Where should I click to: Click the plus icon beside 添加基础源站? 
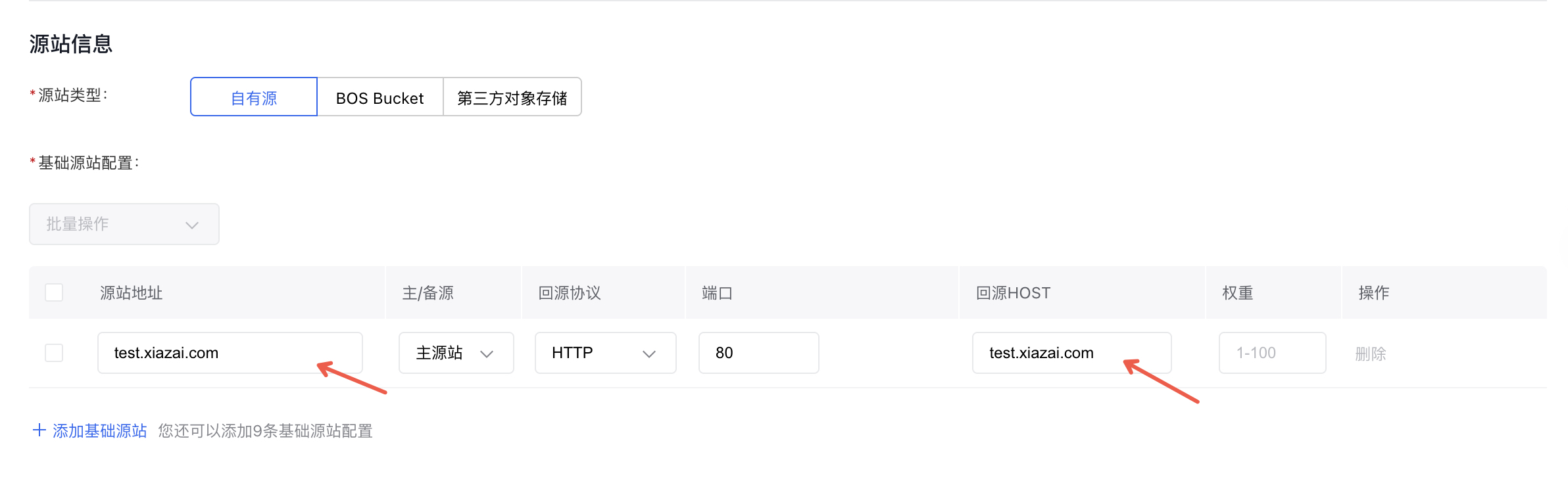tap(40, 431)
